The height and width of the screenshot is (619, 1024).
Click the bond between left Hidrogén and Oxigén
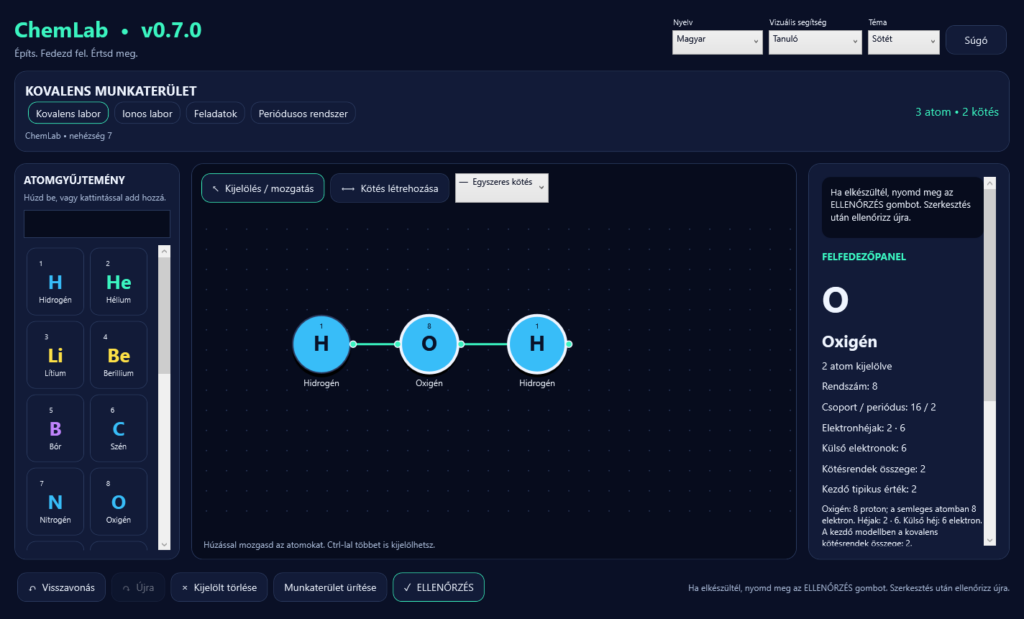(x=376, y=344)
